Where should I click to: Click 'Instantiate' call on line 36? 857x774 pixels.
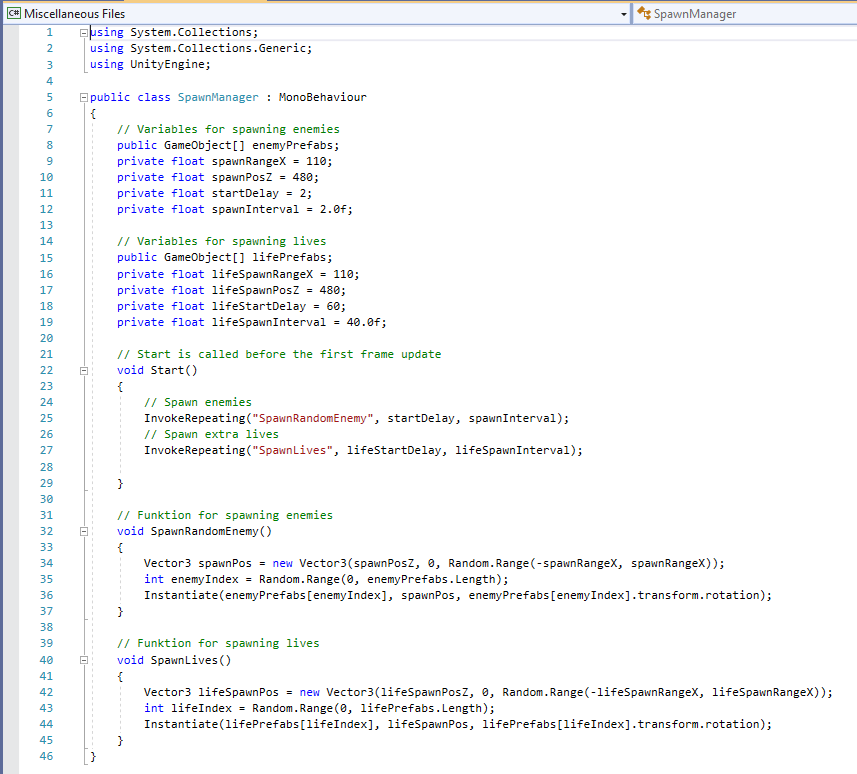(181, 595)
